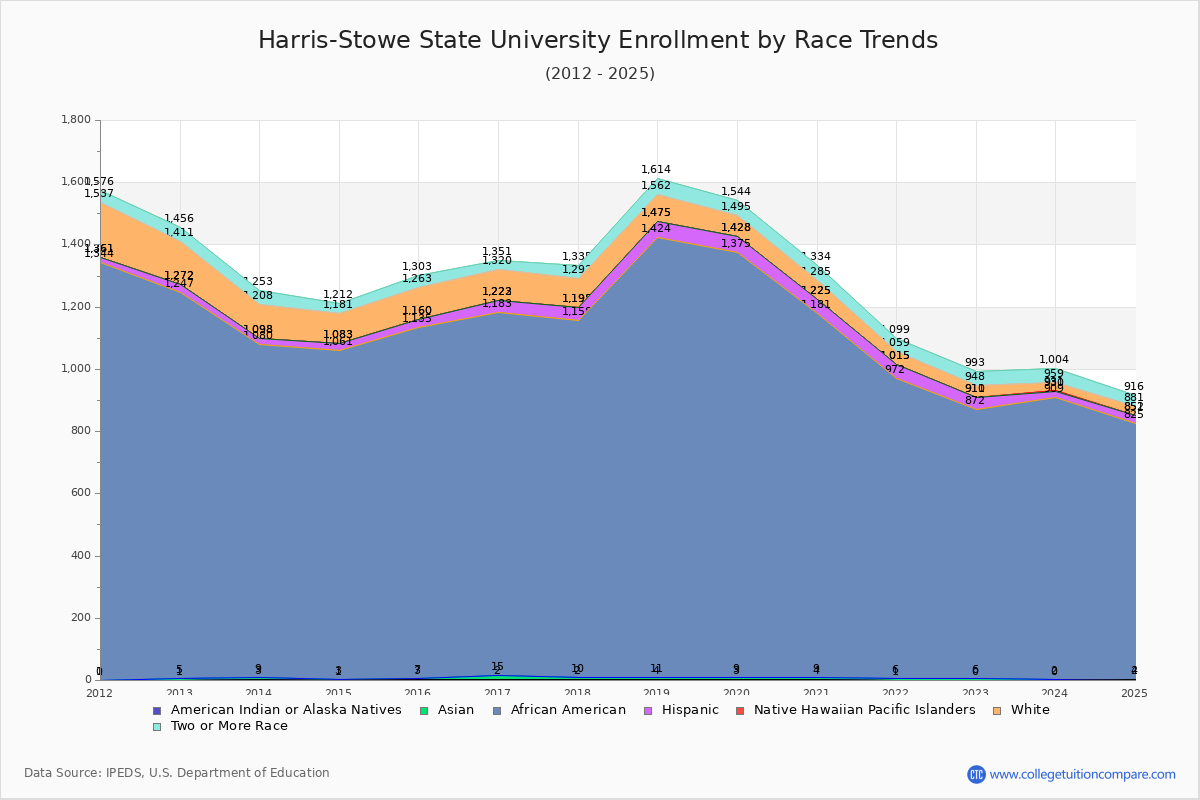Click the 1,614 data label for 2019

click(x=656, y=170)
